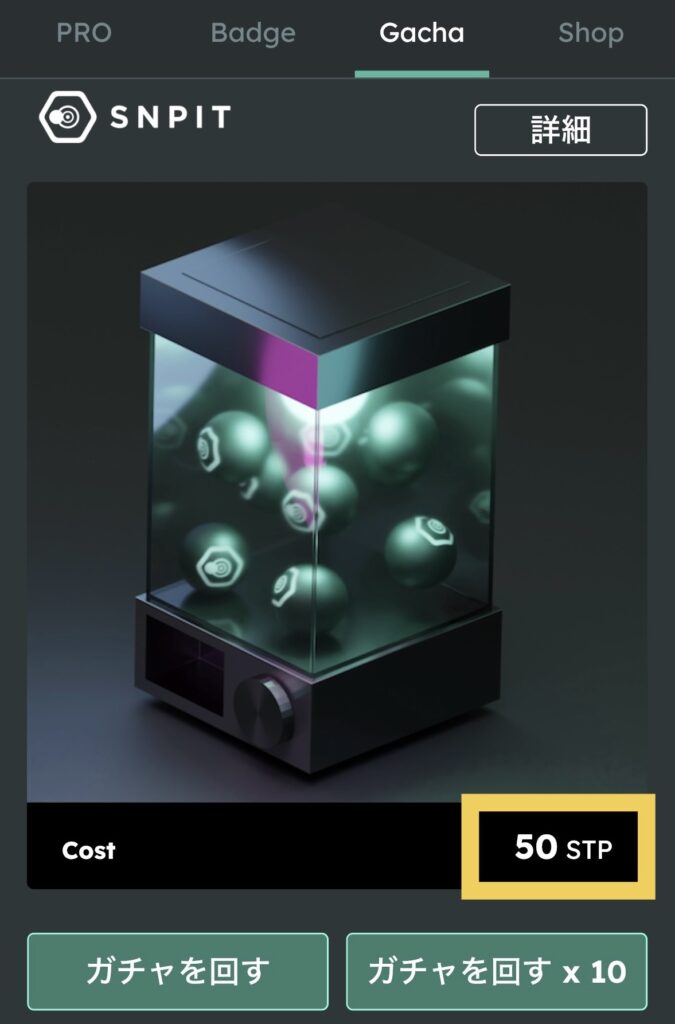Click the SNPIT hexagon logo icon
Viewport: 675px width, 1024px height.
tap(67, 117)
